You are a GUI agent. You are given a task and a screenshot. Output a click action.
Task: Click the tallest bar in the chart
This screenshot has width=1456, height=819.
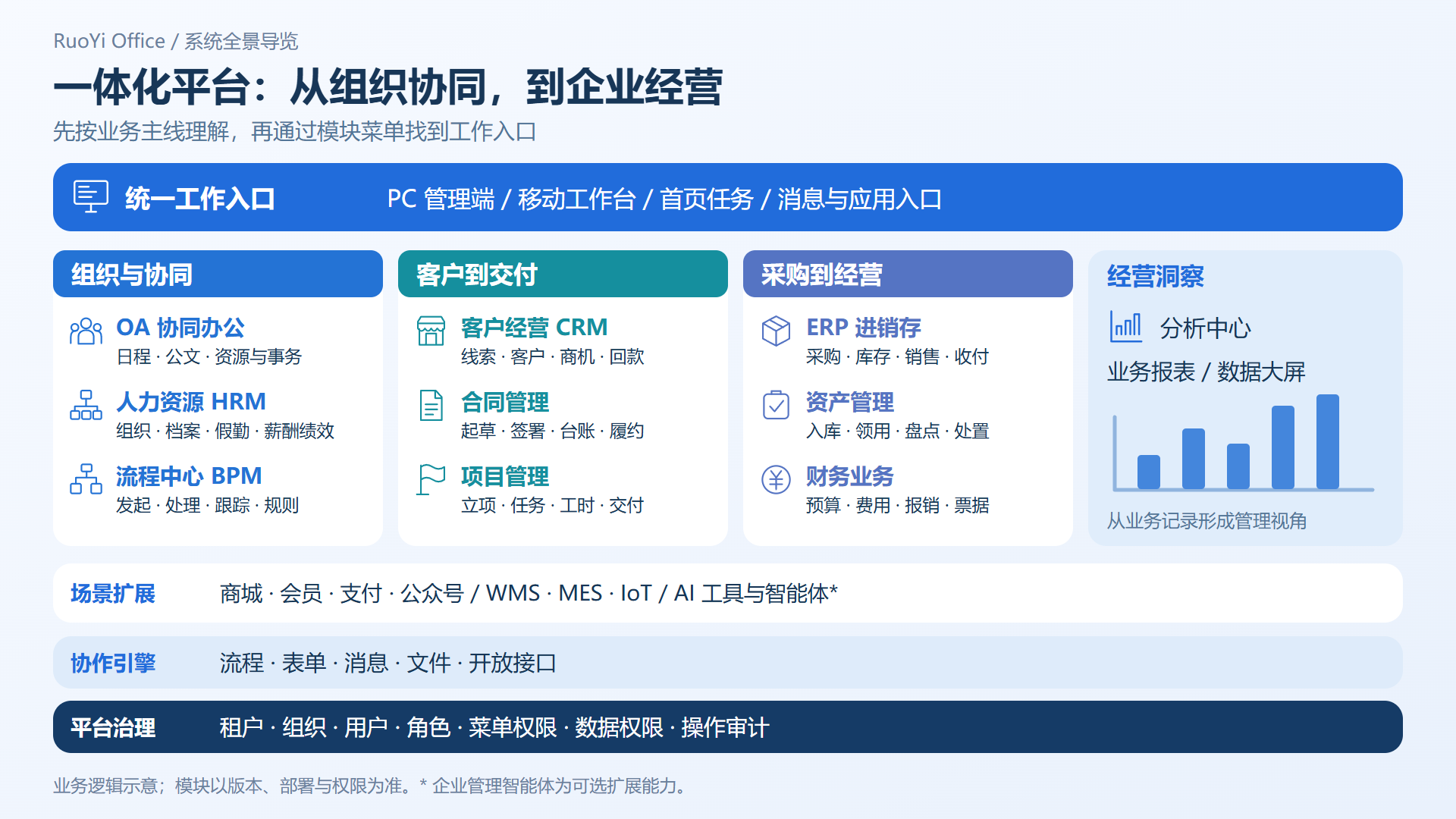pyautogui.click(x=1328, y=441)
